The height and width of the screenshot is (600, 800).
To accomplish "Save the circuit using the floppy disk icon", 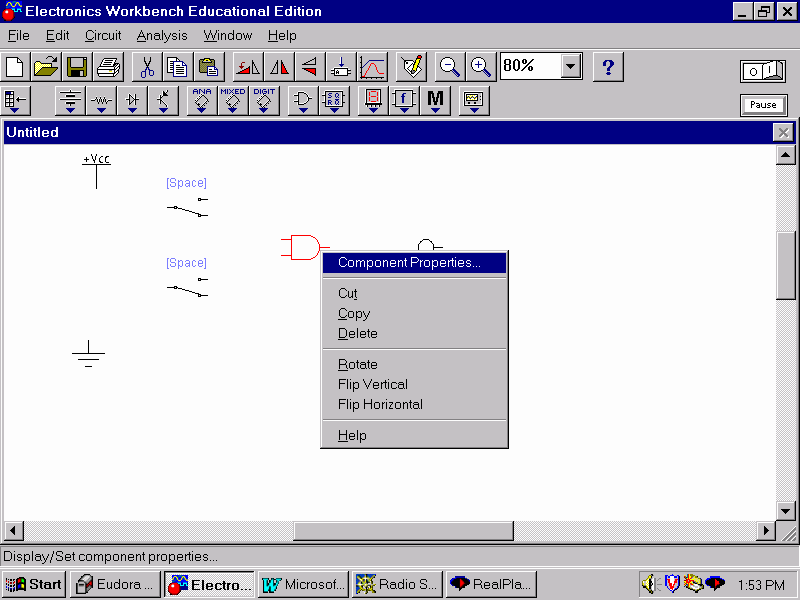I will click(x=77, y=67).
